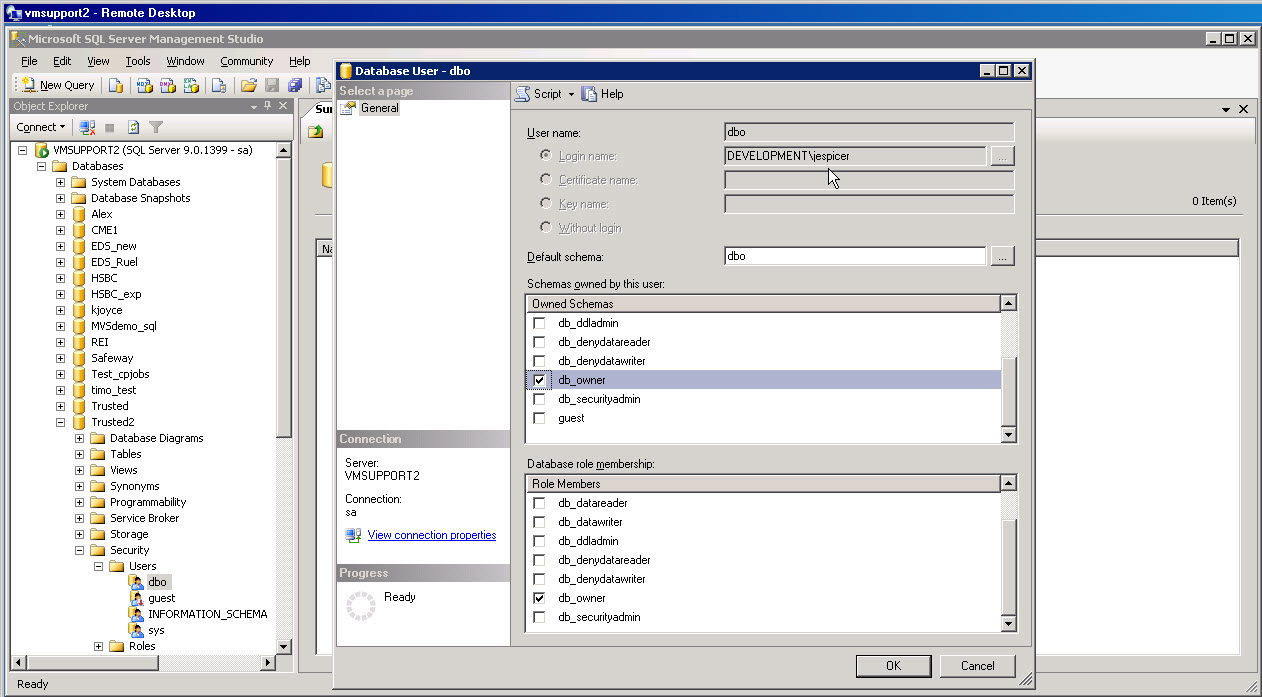Click the Cancel button
Screen dimensions: 1262x697
(978, 666)
